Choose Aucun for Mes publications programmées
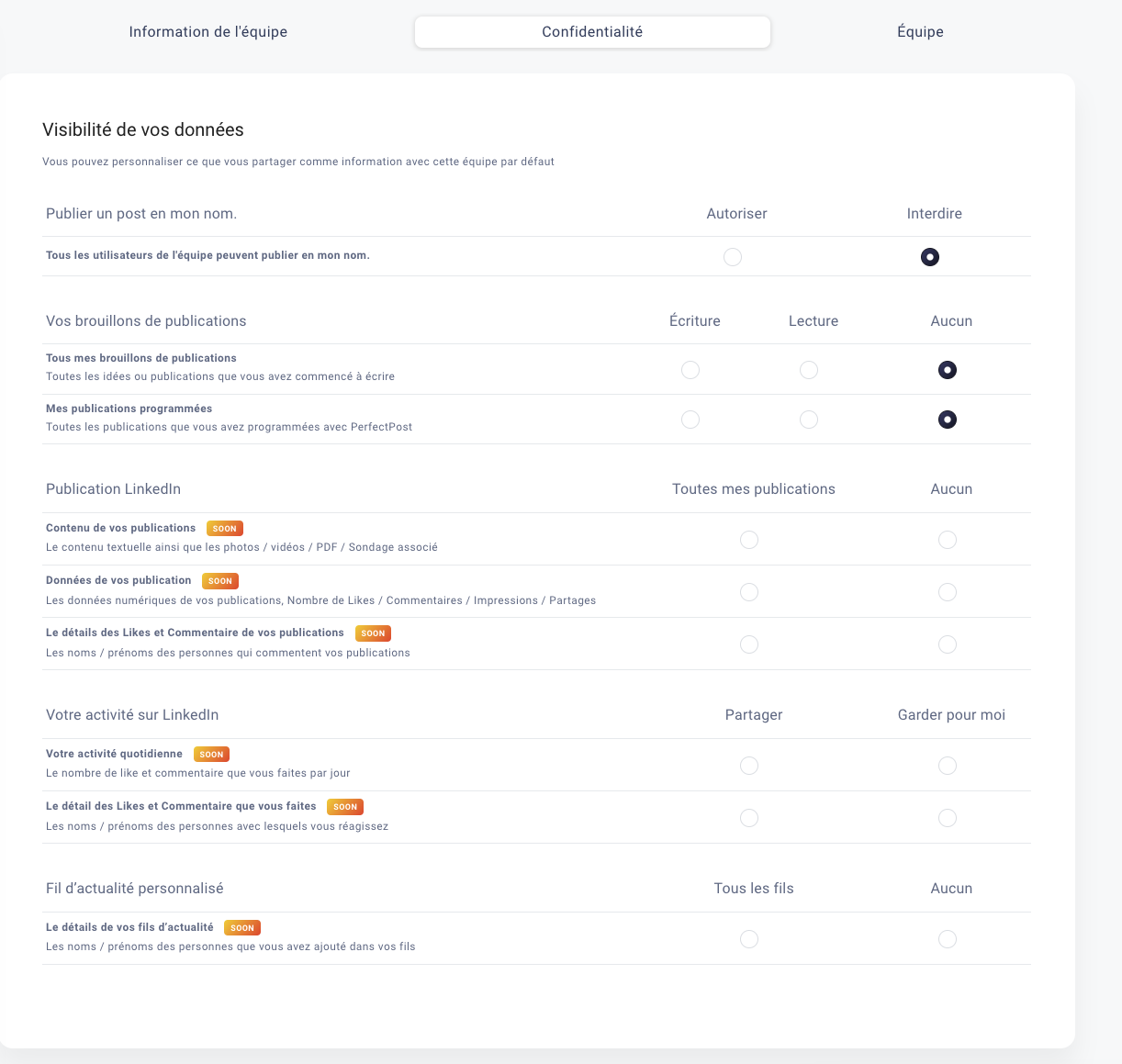 948,420
